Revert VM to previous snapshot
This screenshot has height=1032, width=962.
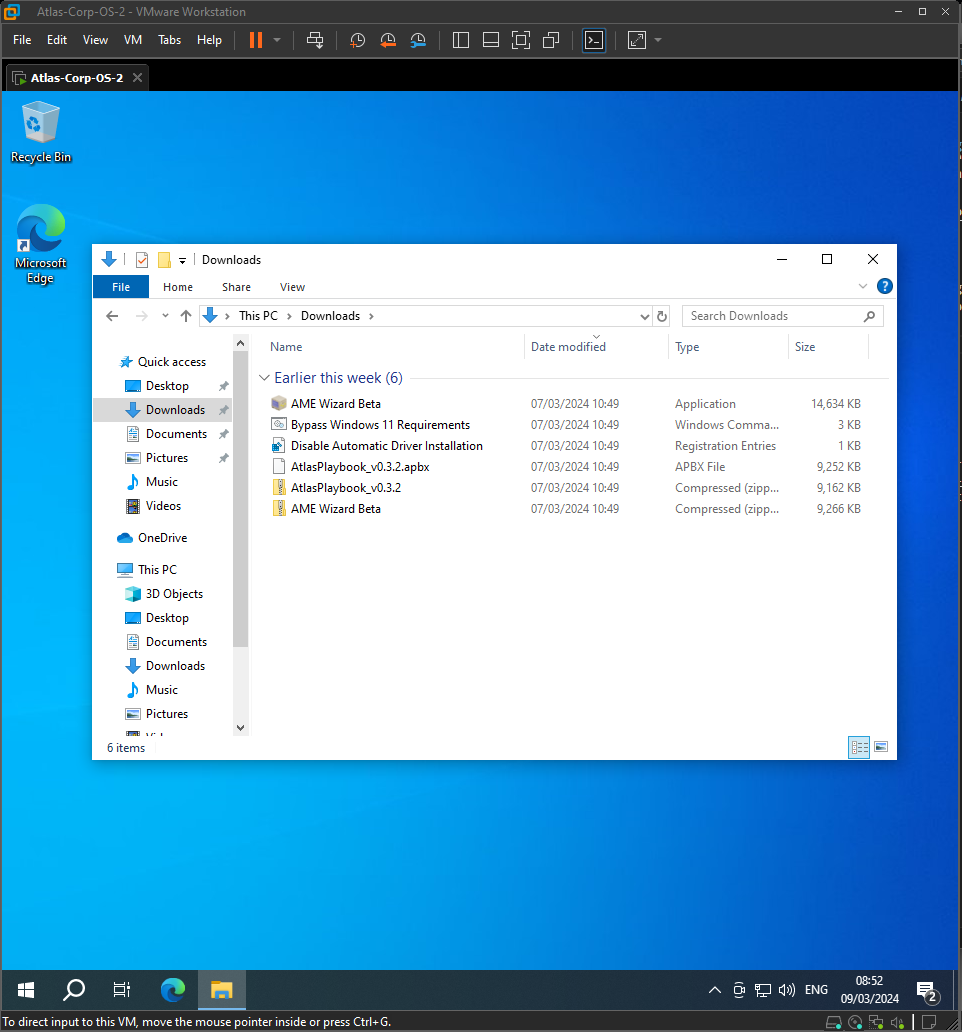pos(388,40)
